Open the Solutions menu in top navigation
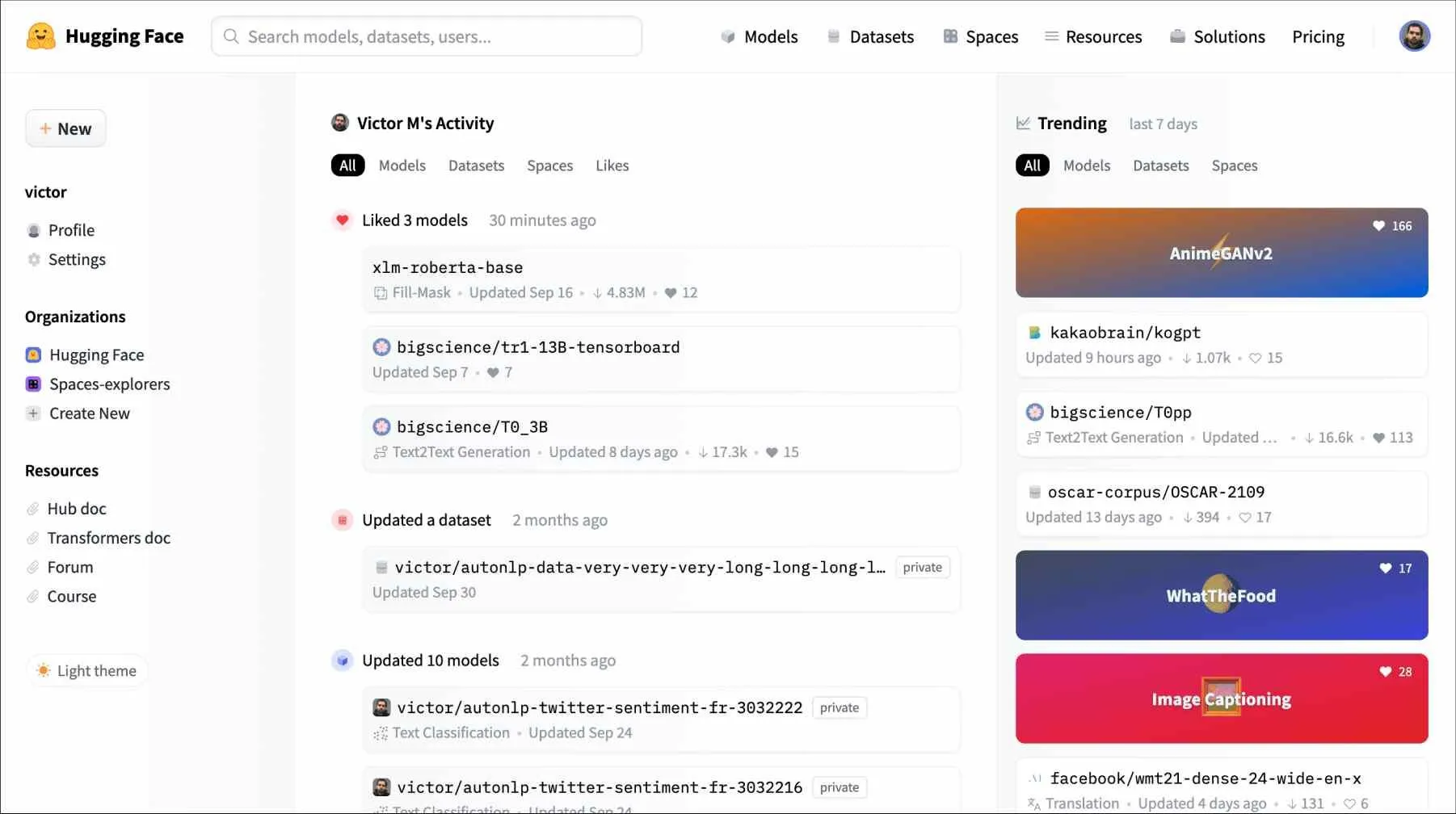Image resolution: width=1456 pixels, height=814 pixels. point(1218,37)
